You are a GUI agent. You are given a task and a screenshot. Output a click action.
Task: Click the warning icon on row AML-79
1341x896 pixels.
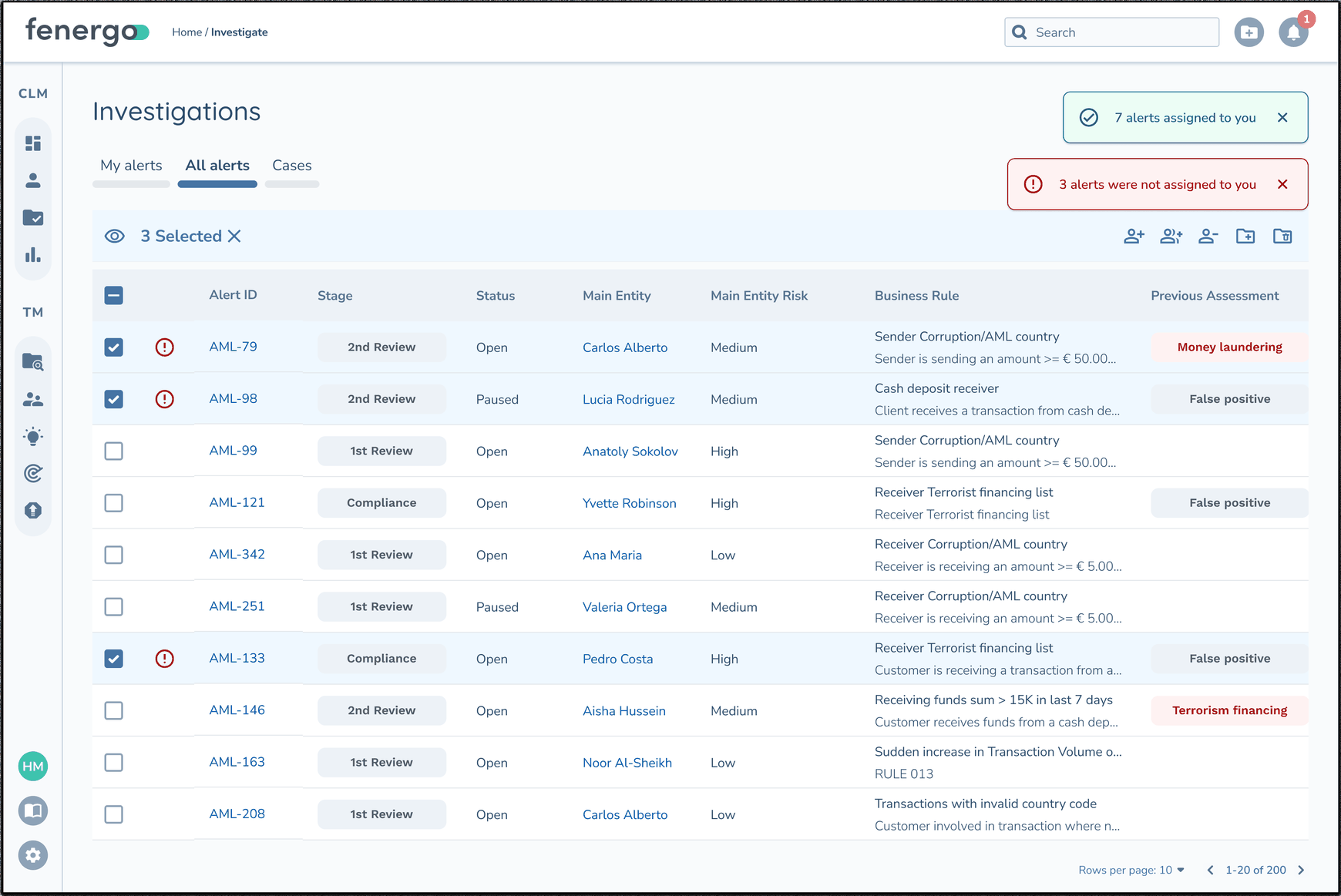coord(165,347)
